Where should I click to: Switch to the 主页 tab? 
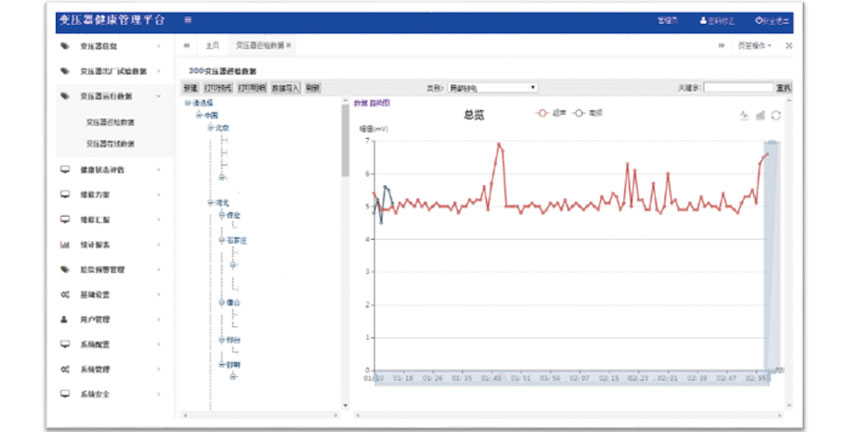click(x=212, y=46)
